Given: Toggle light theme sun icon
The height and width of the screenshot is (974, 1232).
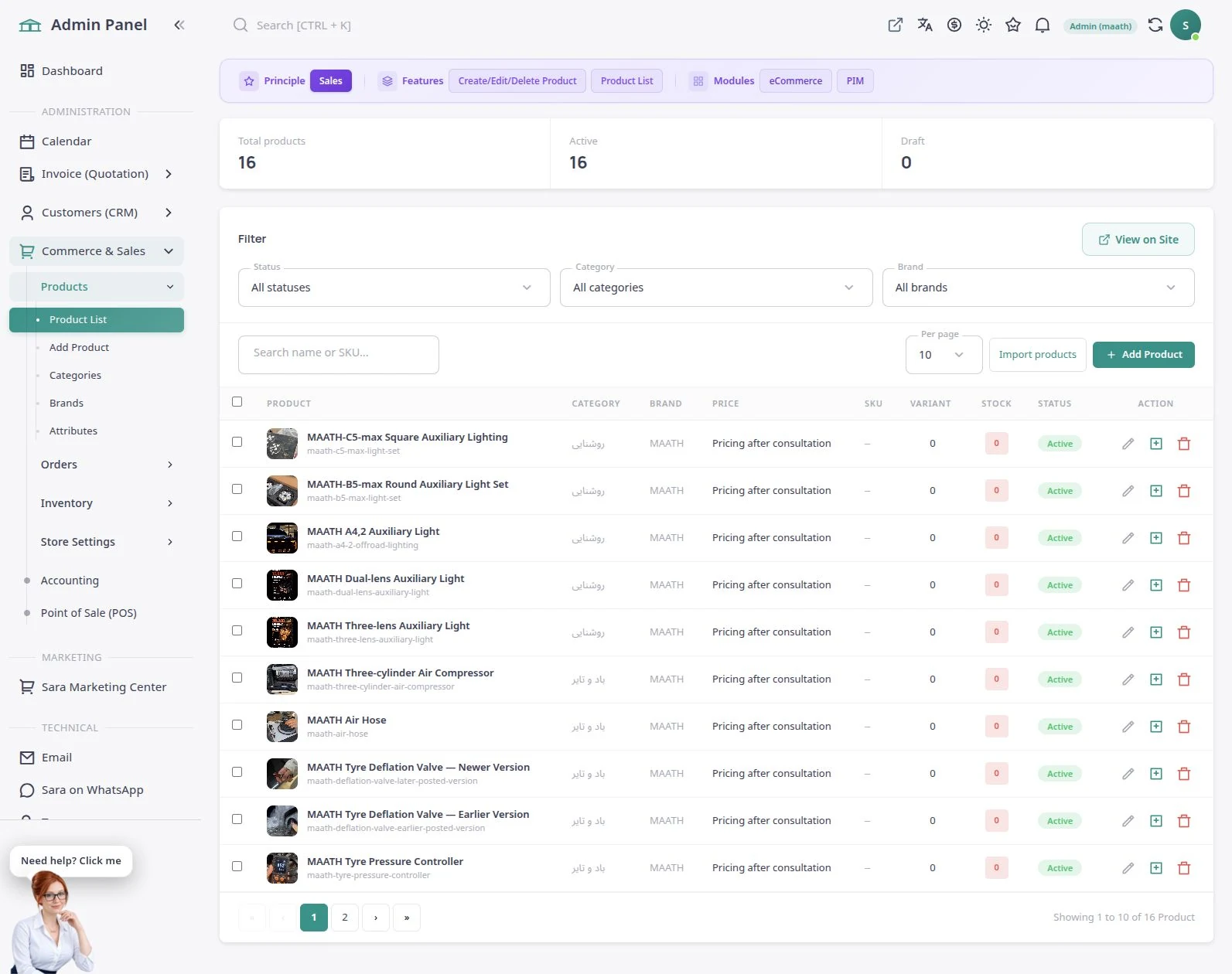Looking at the screenshot, I should pyautogui.click(x=984, y=25).
